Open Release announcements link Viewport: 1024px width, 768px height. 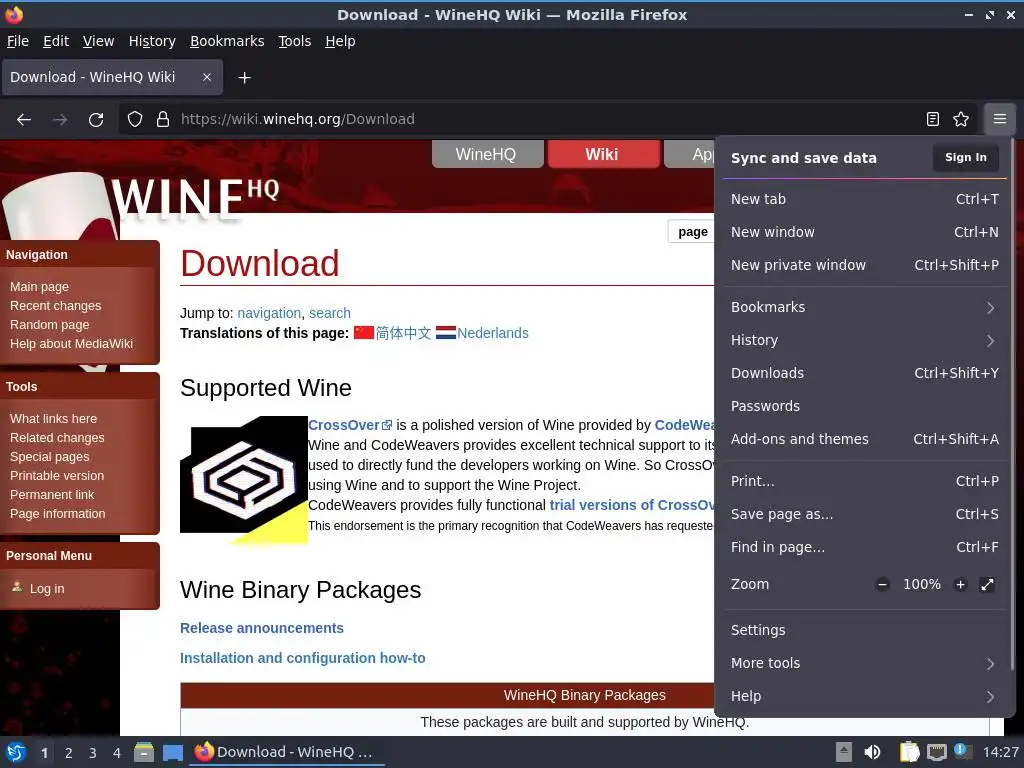262,628
